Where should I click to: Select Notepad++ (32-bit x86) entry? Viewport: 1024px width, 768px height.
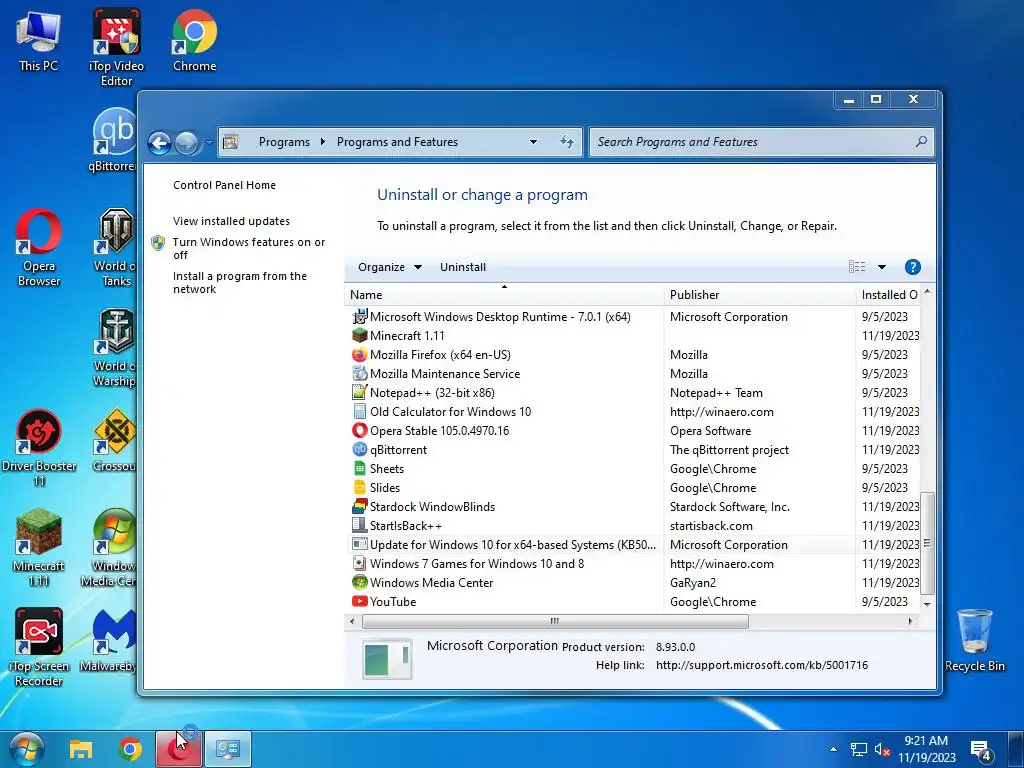632,392
